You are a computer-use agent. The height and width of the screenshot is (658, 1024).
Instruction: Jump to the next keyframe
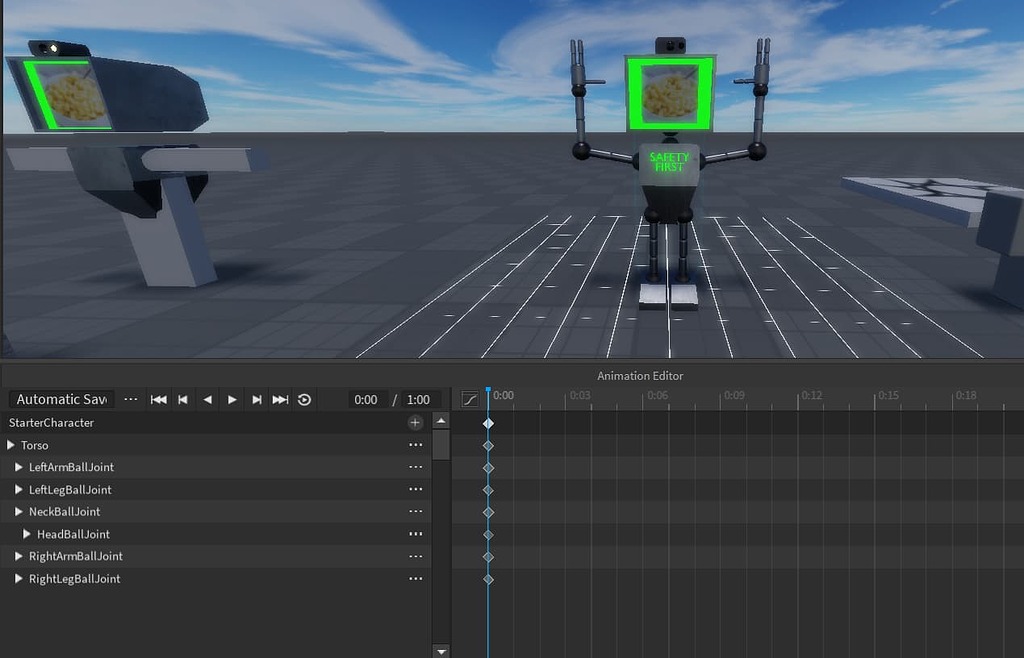pos(257,399)
